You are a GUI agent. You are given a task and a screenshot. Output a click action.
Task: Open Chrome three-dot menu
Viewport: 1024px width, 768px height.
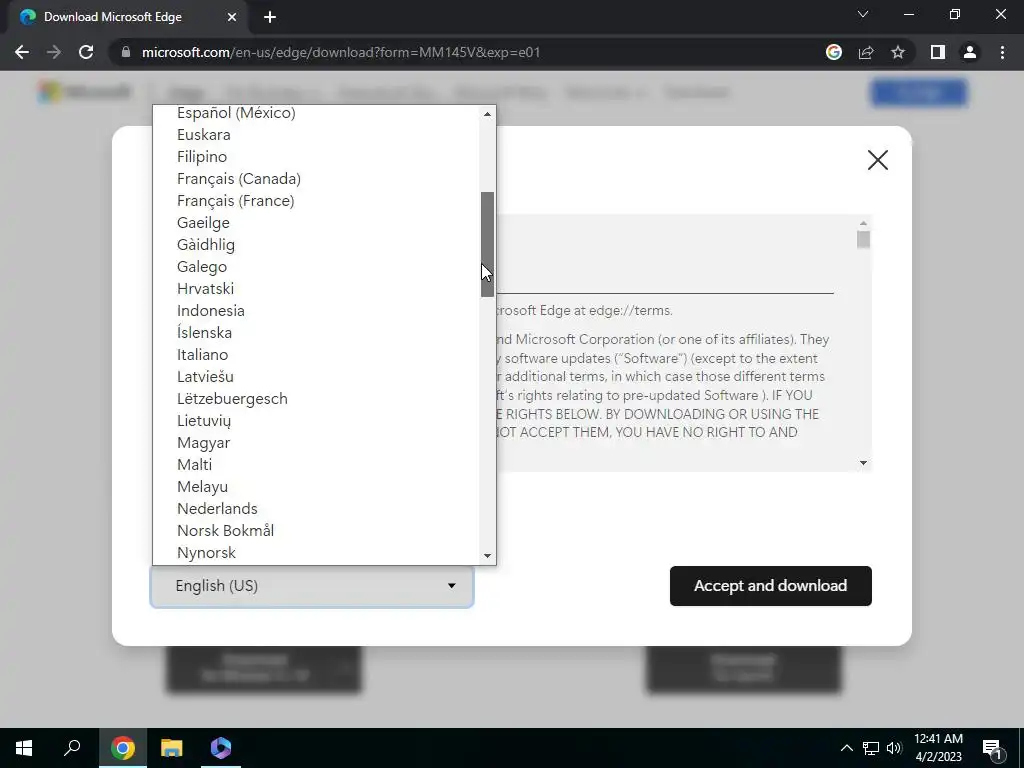tap(1002, 52)
